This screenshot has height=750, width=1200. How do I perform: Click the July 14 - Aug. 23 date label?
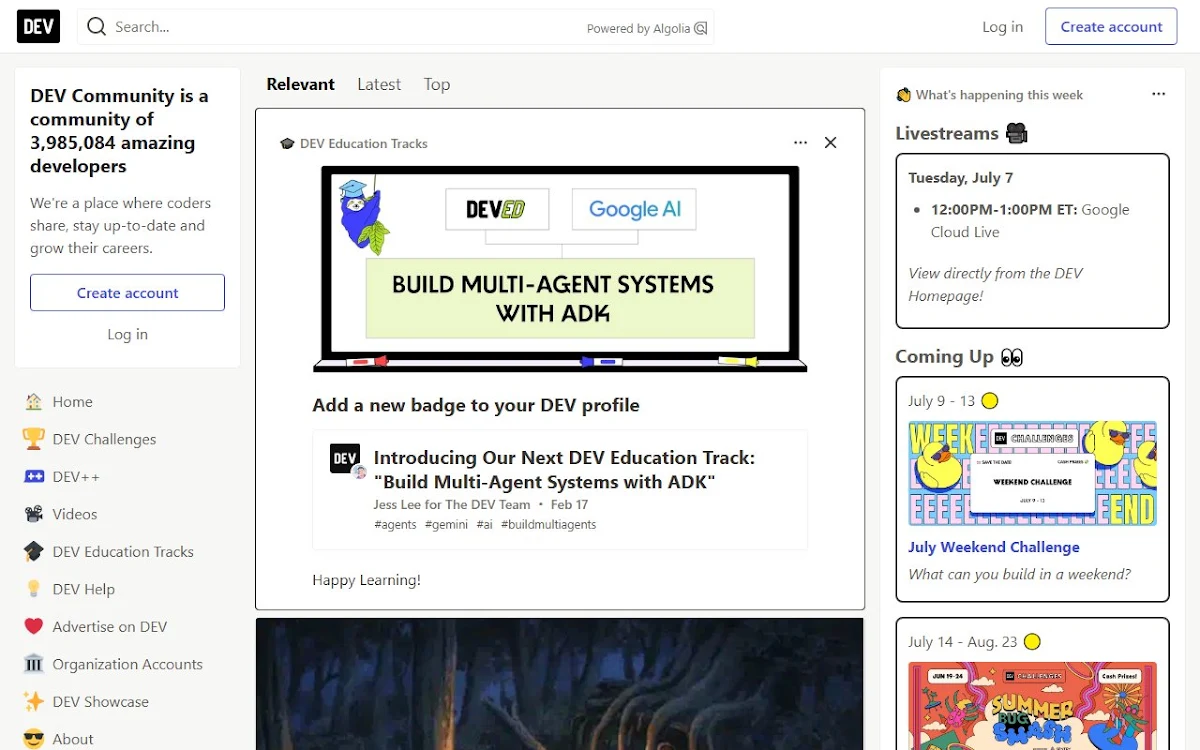pyautogui.click(x=963, y=642)
